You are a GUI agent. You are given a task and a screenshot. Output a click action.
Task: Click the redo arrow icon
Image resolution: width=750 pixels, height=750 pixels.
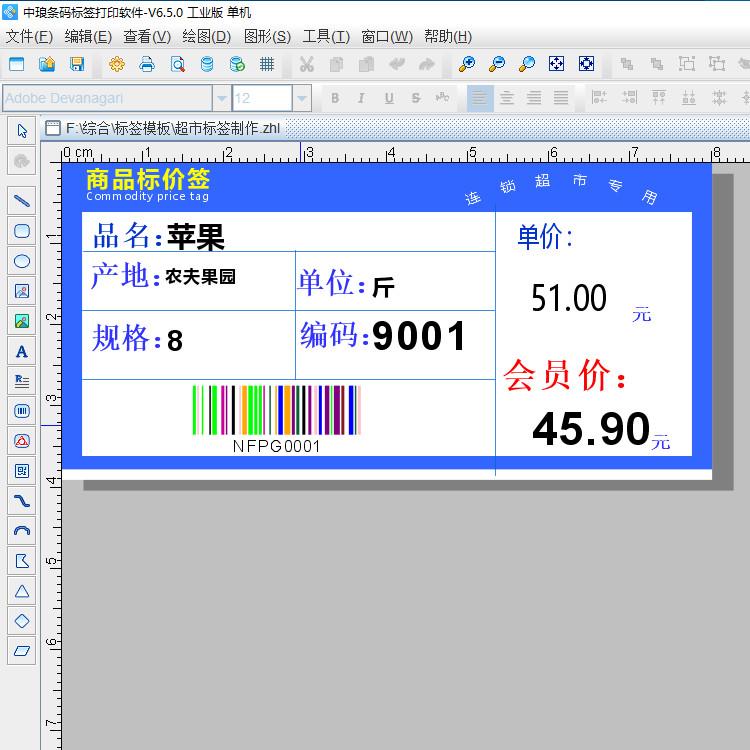pyautogui.click(x=427, y=64)
